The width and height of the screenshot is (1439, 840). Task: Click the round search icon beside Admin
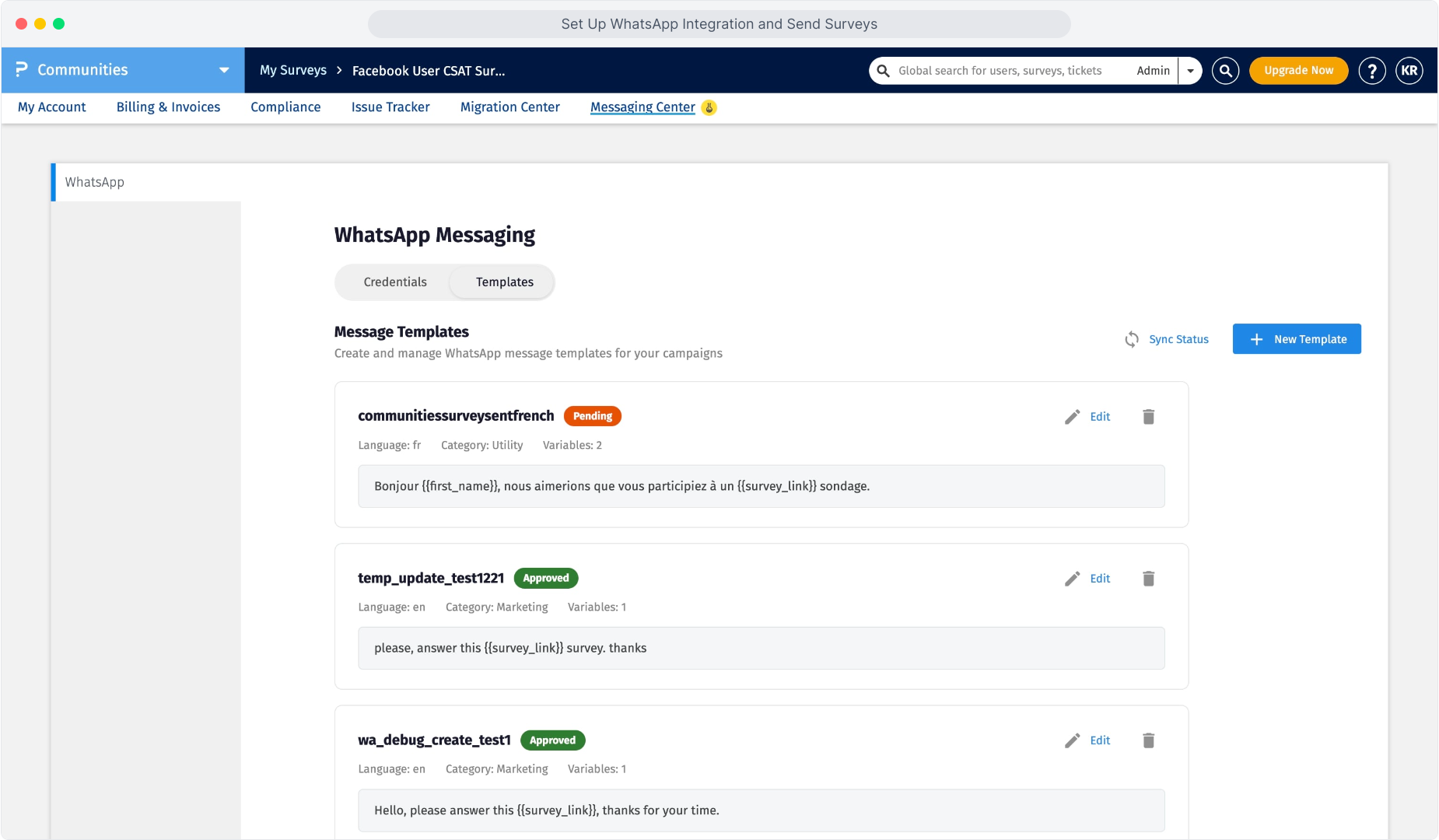1225,71
